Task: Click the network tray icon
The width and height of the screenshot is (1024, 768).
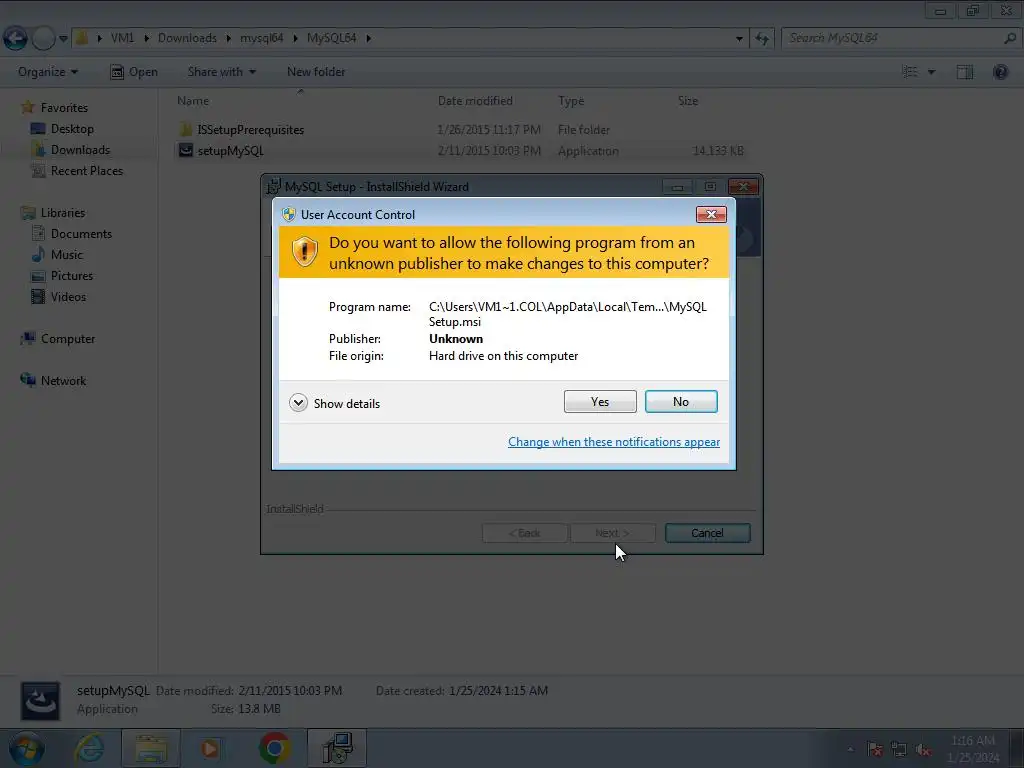Action: 899,749
